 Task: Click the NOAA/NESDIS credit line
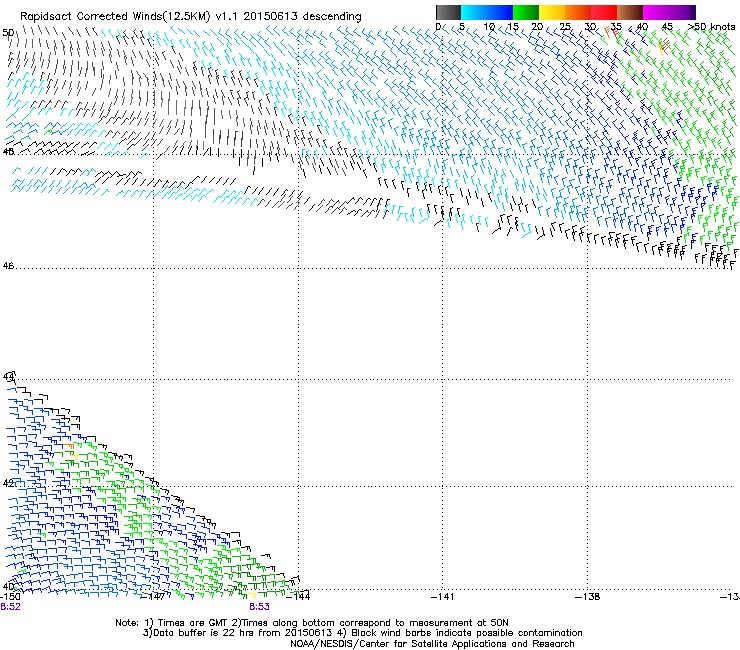pyautogui.click(x=432, y=644)
